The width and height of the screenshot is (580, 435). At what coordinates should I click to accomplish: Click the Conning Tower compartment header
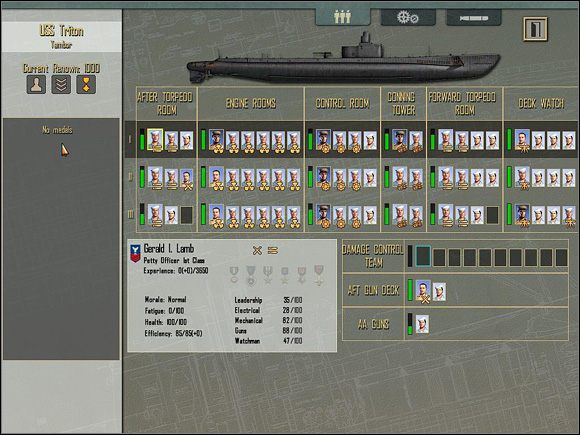(403, 103)
